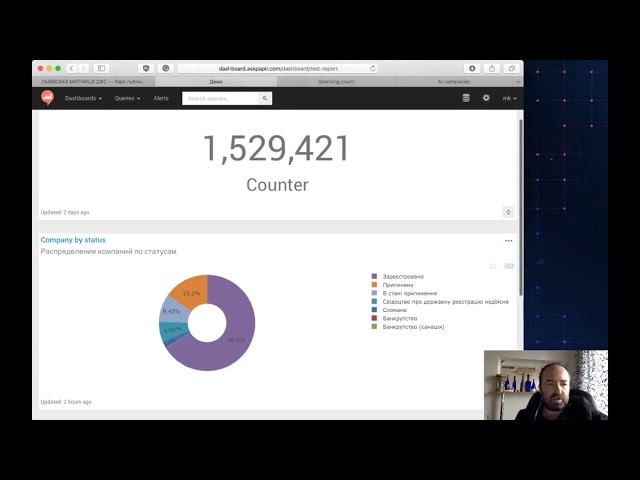This screenshot has width=640, height=480.
Task: Go back in Safari history
Action: click(x=72, y=68)
